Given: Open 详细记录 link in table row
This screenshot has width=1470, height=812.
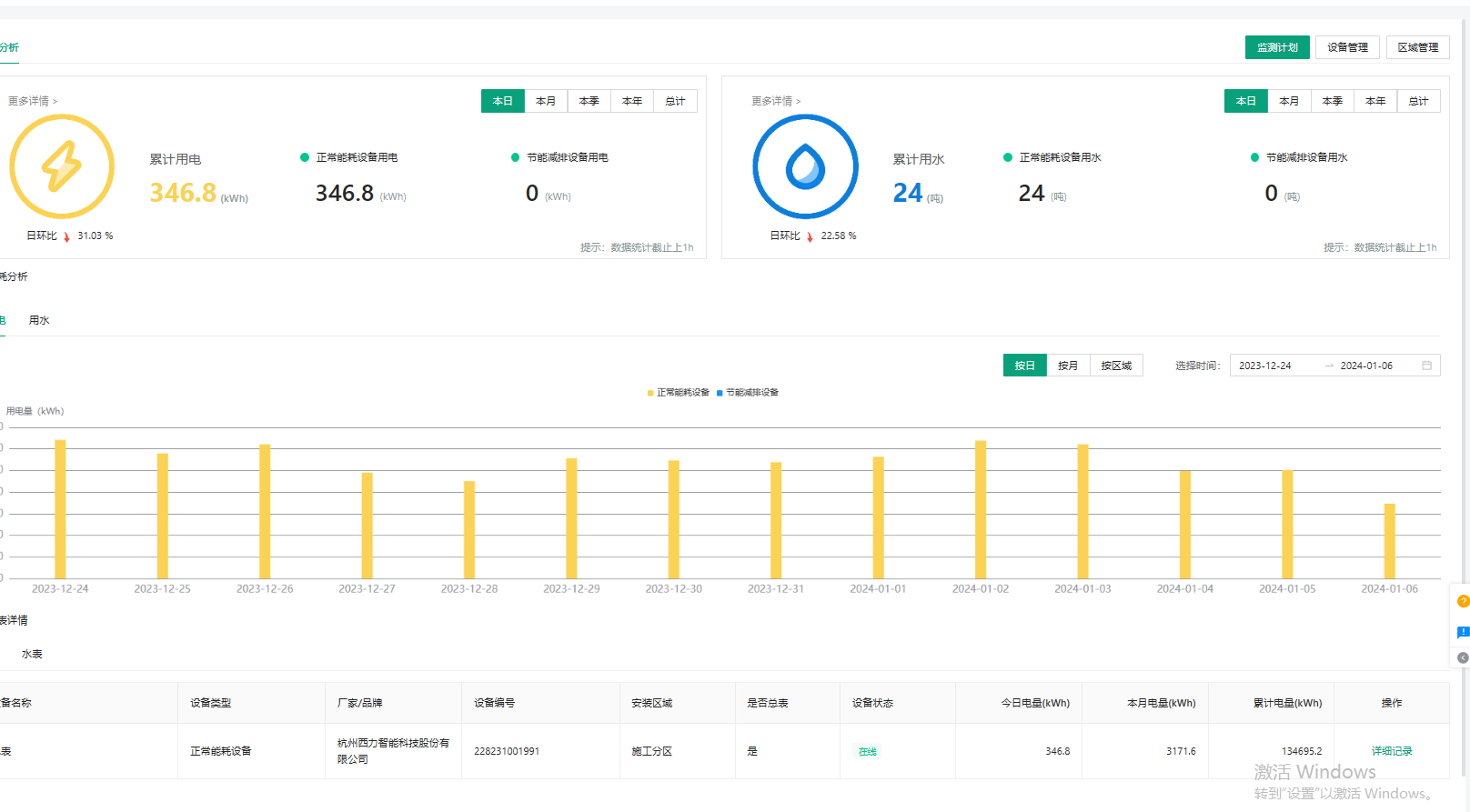Looking at the screenshot, I should 1392,751.
